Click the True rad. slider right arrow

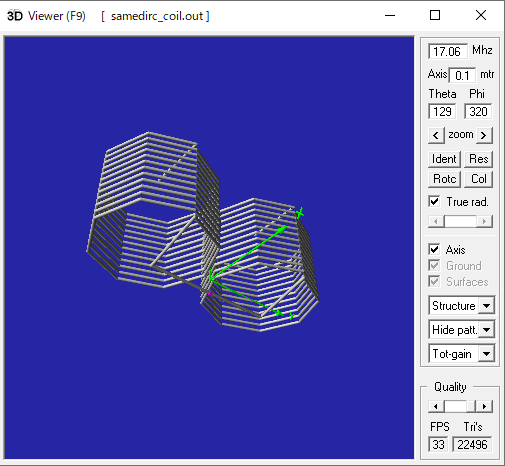(x=485, y=221)
